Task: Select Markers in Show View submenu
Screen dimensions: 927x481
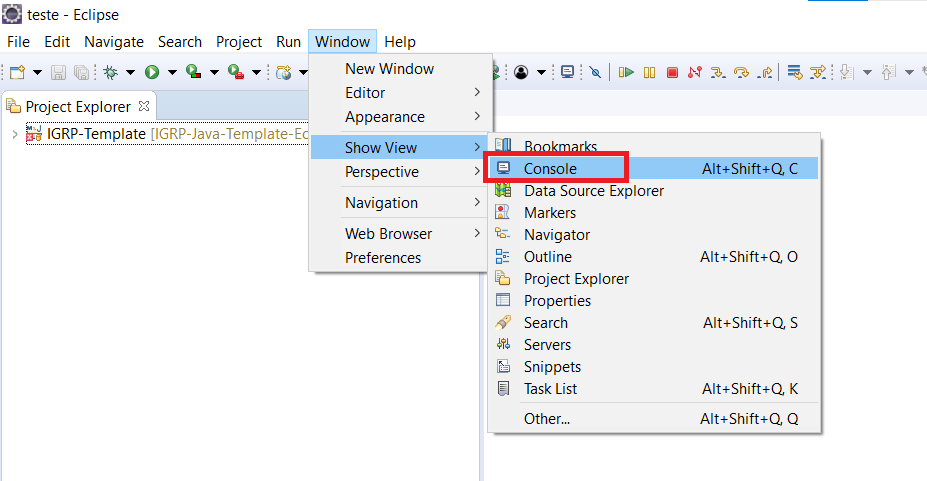Action: [654, 213]
